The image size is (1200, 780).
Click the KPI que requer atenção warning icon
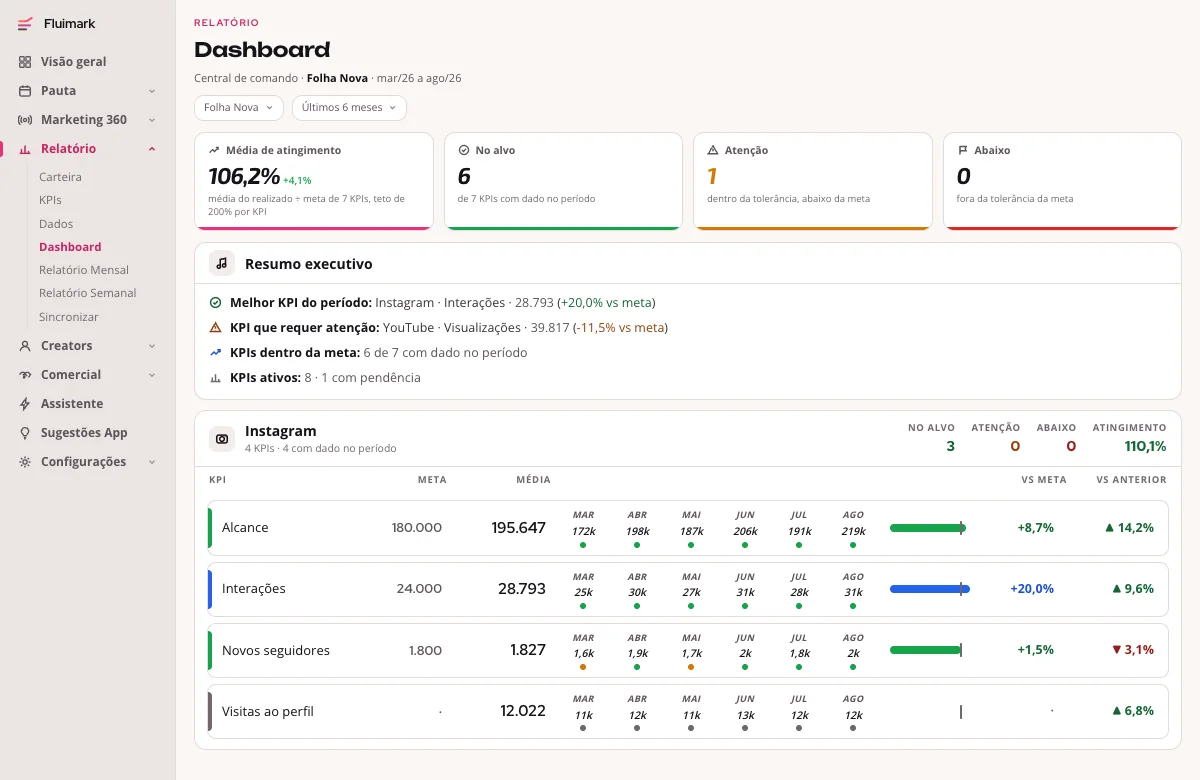pos(215,327)
